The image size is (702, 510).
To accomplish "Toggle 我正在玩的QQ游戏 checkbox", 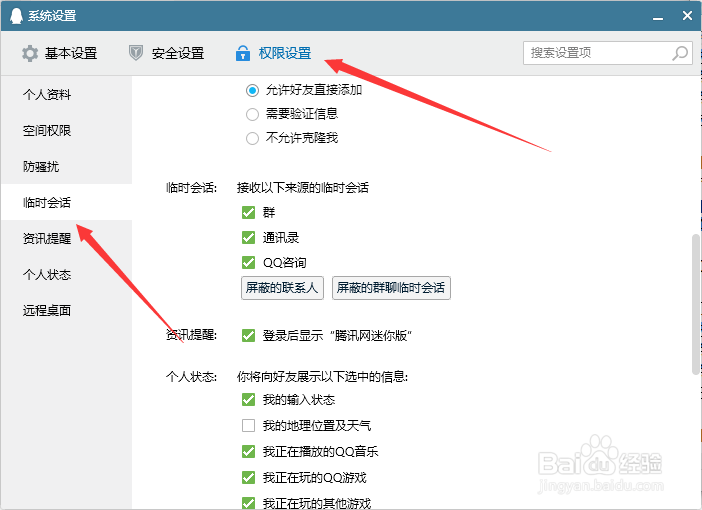I will click(248, 477).
